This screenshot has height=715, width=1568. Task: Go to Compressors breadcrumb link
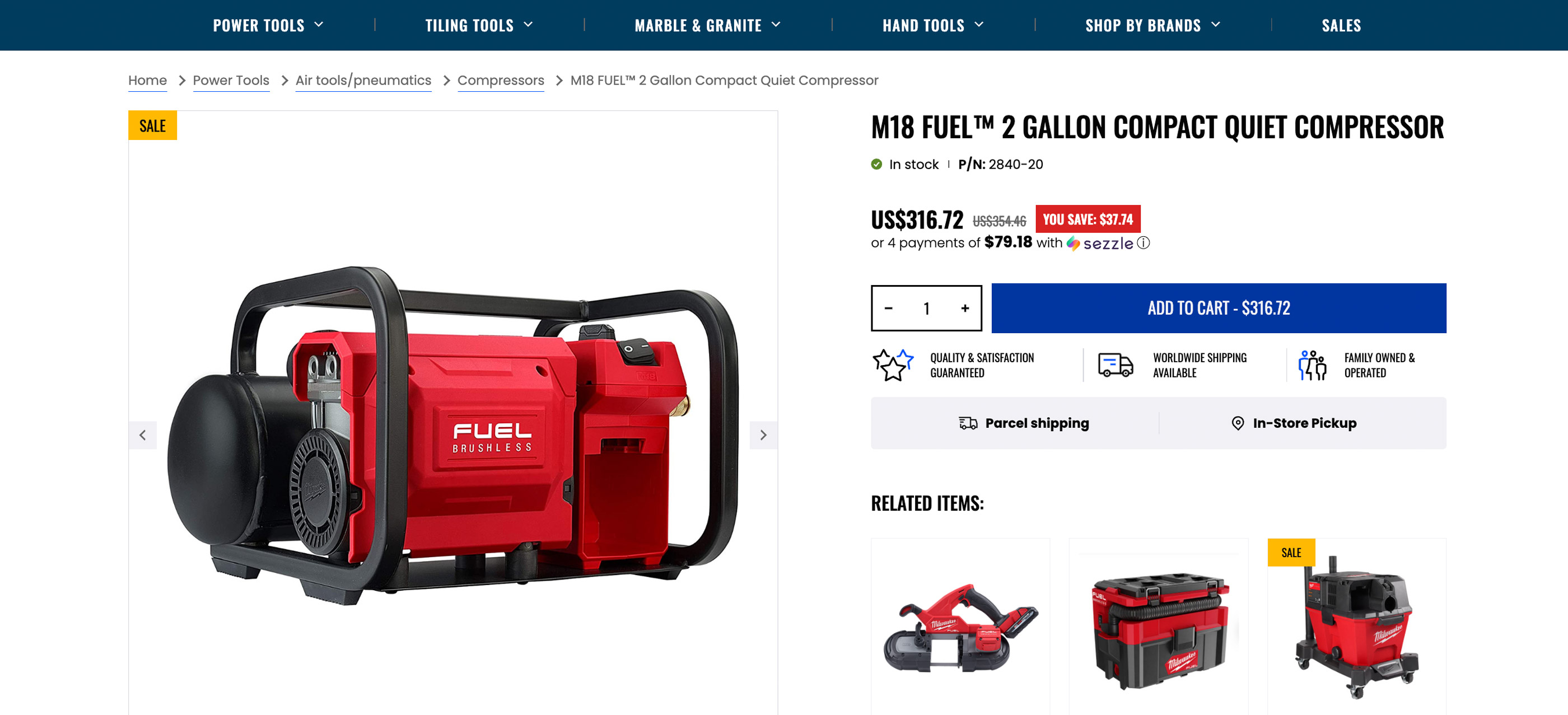[x=500, y=80]
